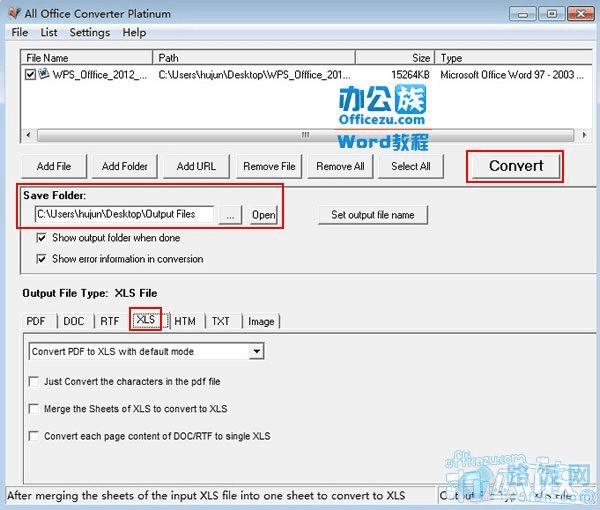The image size is (600, 510).
Task: Sort by the Type column header
Action: click(x=514, y=58)
